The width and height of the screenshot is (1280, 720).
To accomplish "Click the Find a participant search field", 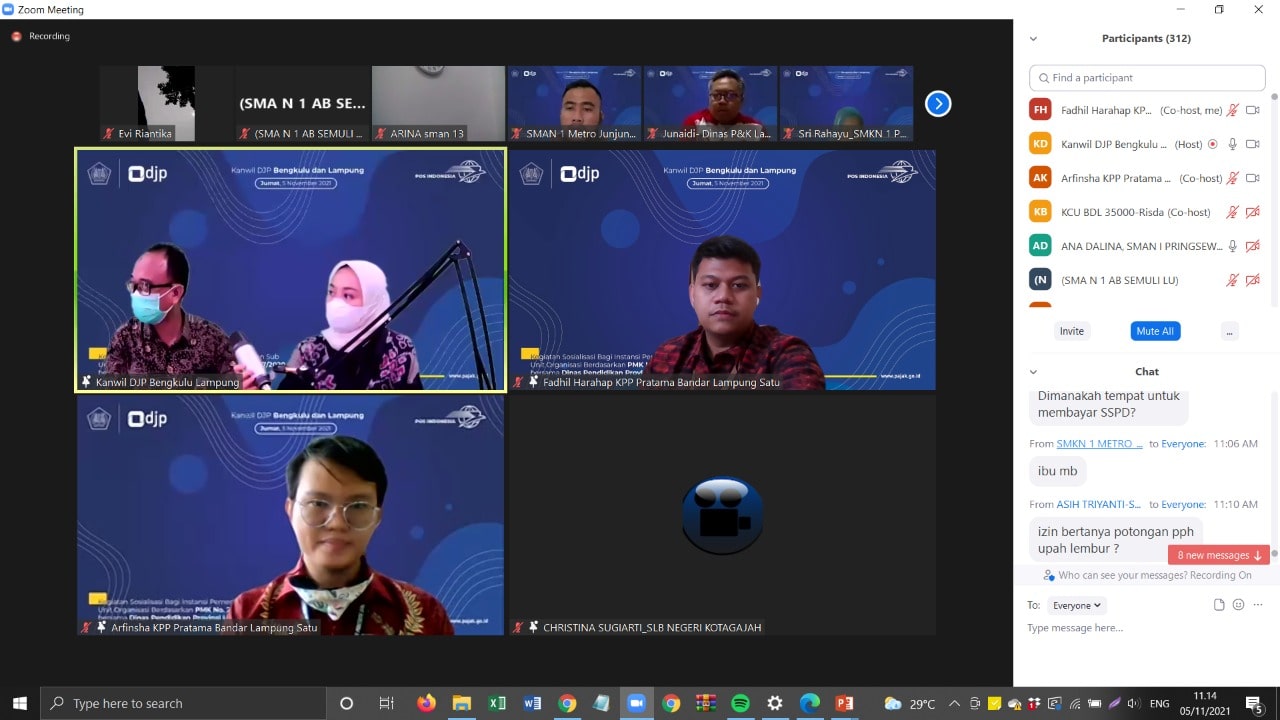I will tap(1147, 78).
